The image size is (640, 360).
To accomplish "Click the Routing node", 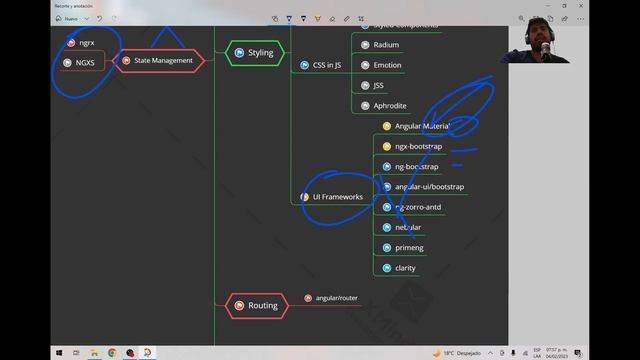I will tap(256, 305).
